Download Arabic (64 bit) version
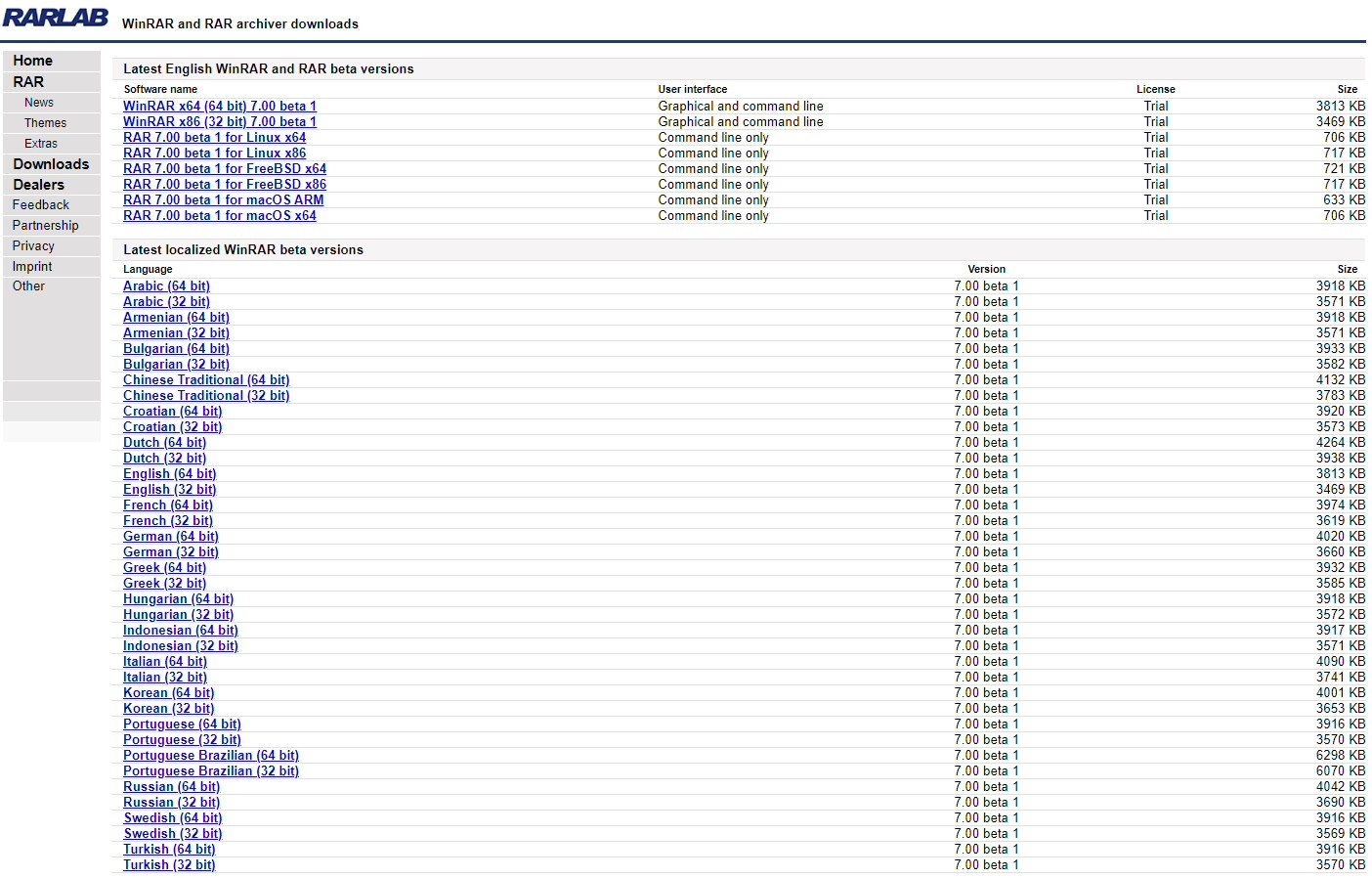The image size is (1372, 878). click(166, 286)
